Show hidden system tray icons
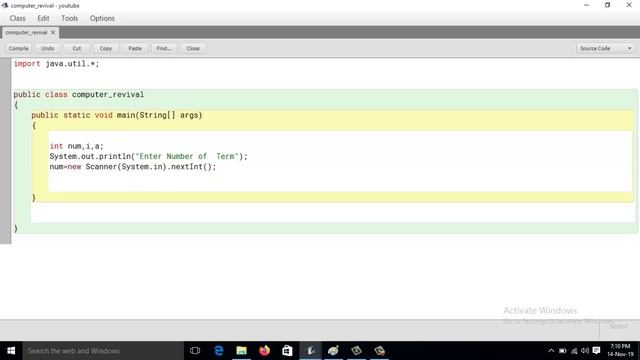Viewport: 640px width, 360px height. pos(551,351)
